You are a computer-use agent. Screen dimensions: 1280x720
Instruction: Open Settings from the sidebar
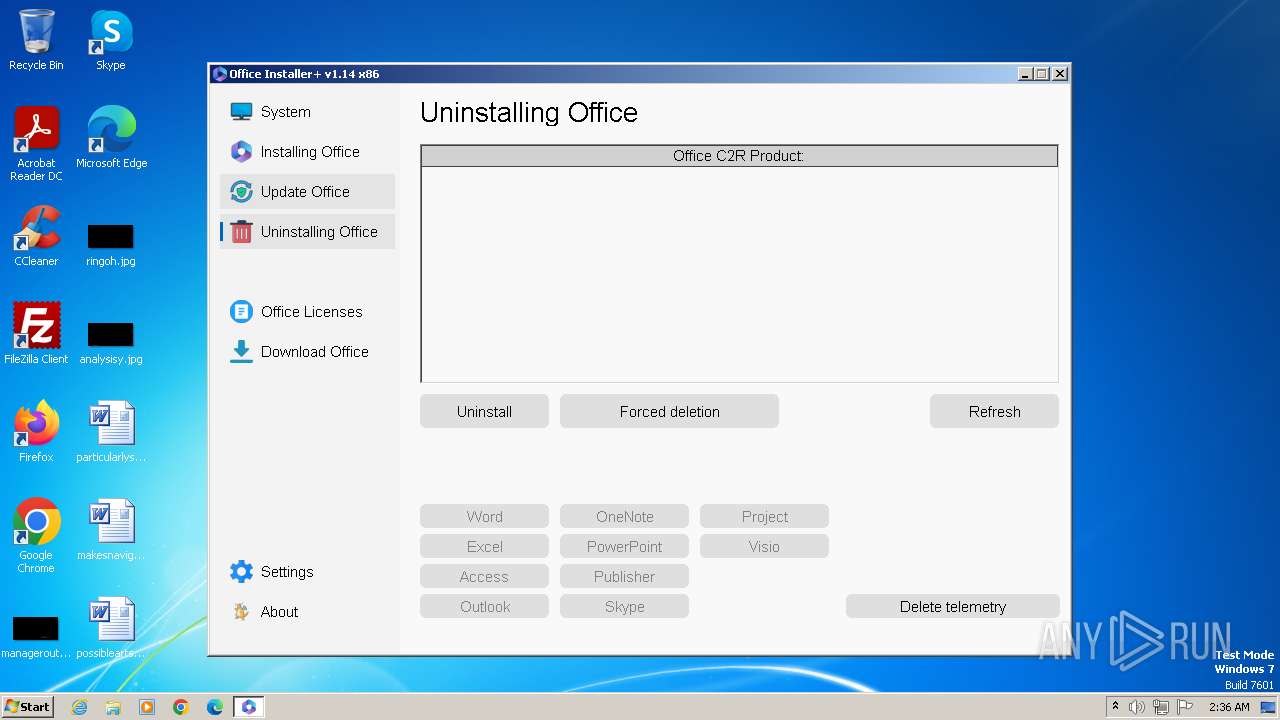tap(307, 572)
